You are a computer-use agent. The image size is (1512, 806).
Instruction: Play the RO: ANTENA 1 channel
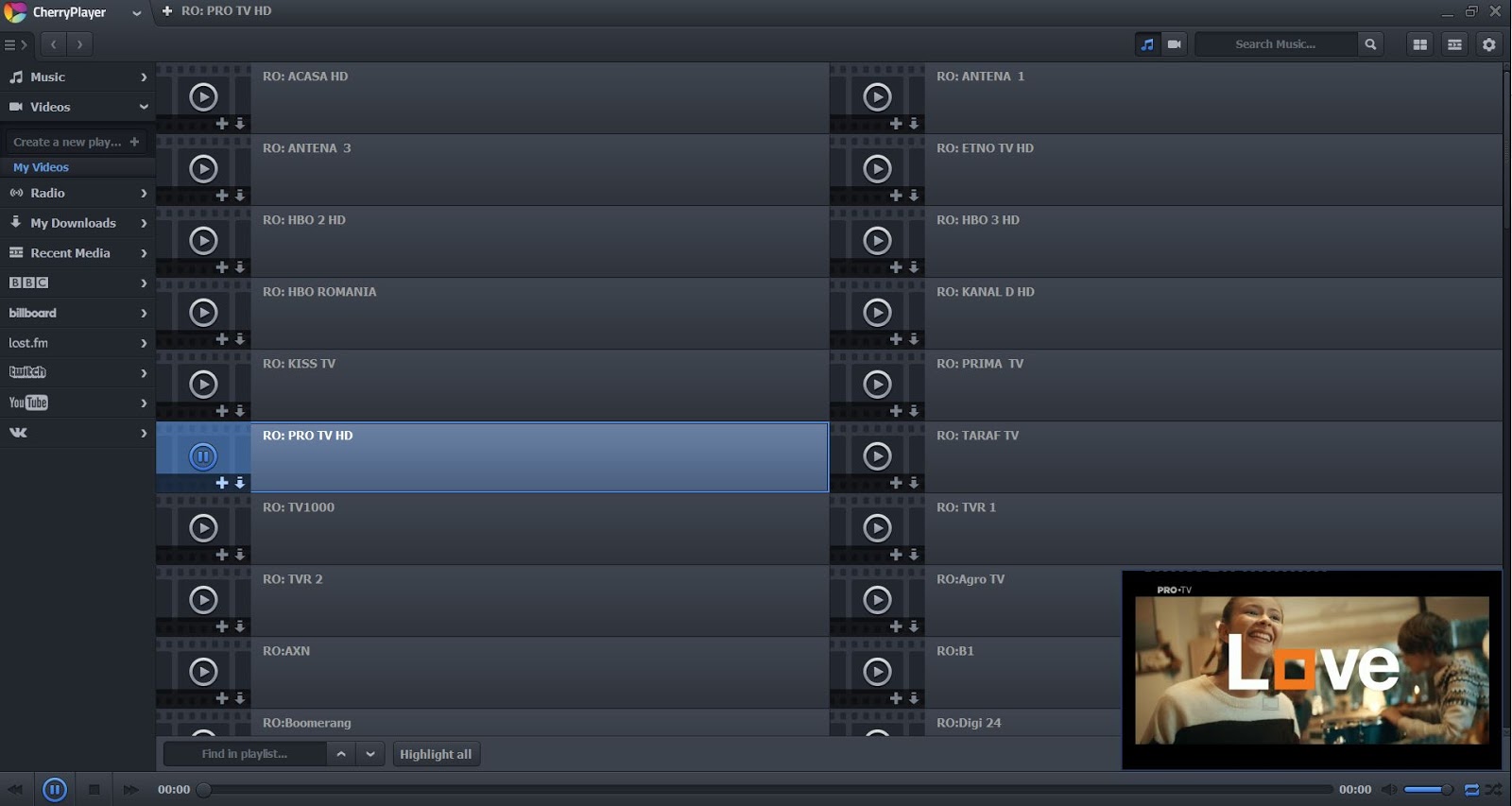point(877,97)
